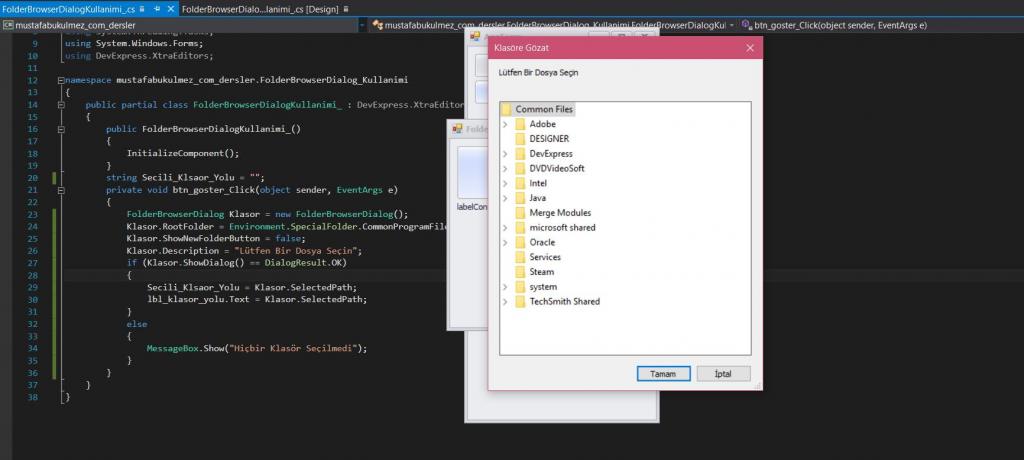
Task: Click the form icon on the Folde... window title
Action: coord(458,129)
